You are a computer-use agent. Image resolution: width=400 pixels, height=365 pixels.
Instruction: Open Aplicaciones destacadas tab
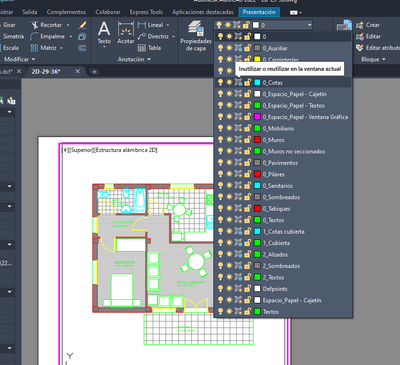(203, 12)
